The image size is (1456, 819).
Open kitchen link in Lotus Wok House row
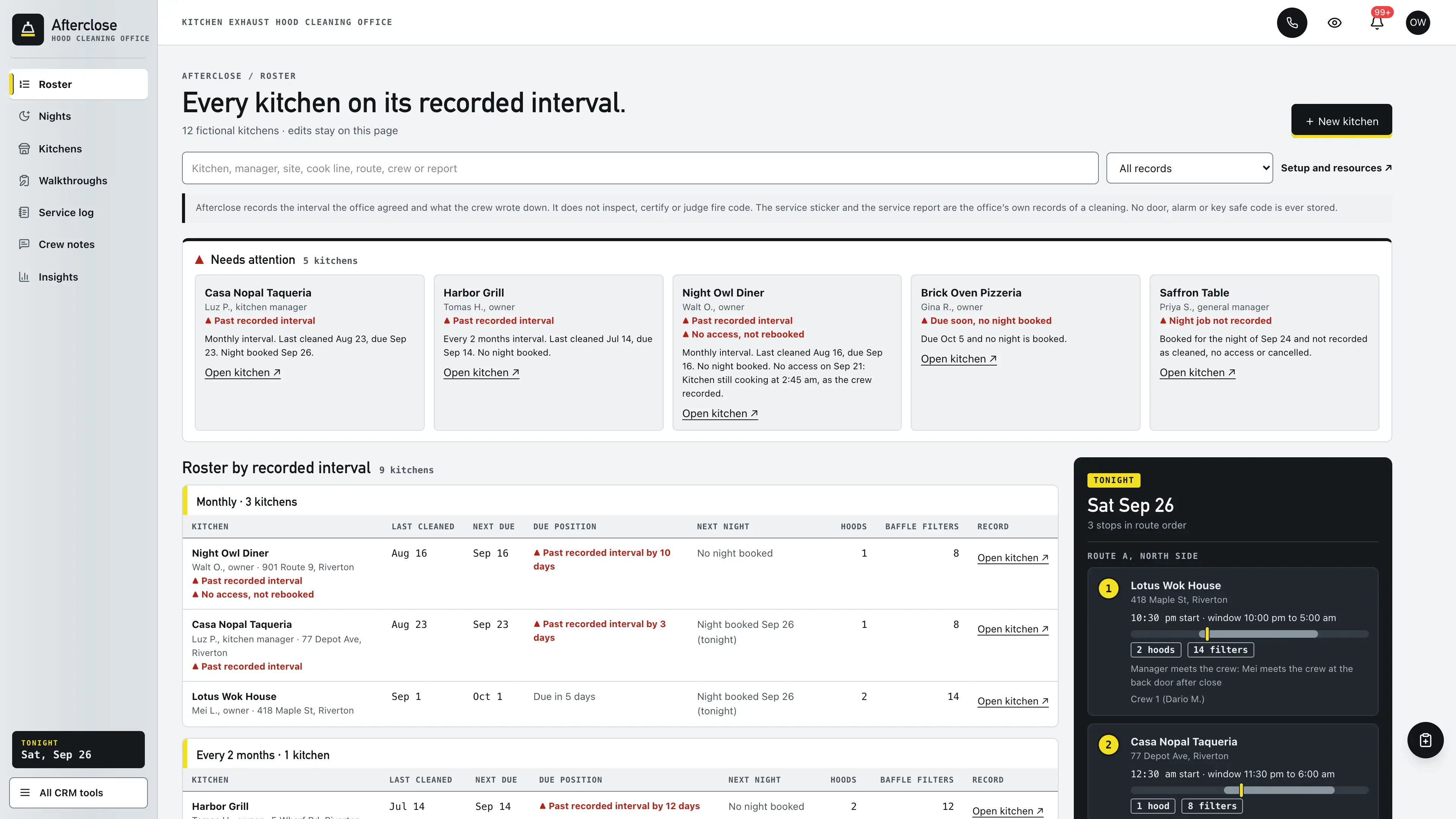tap(1012, 701)
